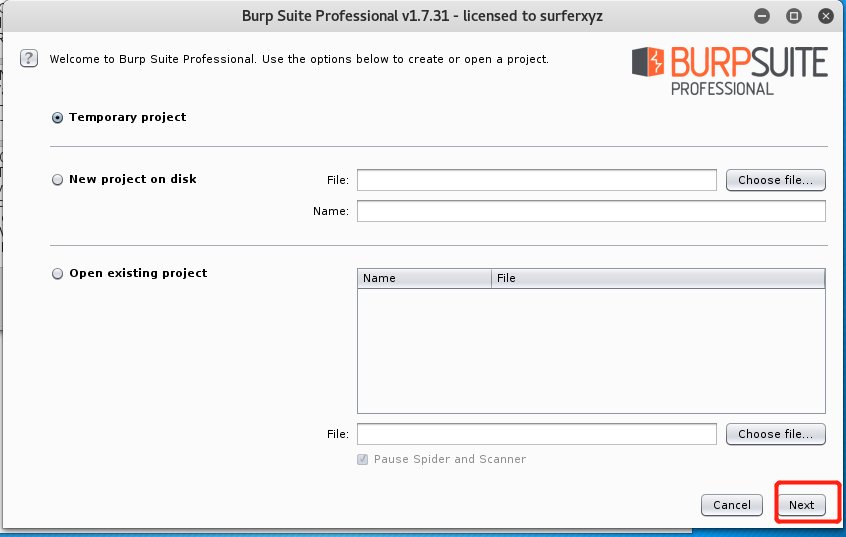The width and height of the screenshot is (846, 537).
Task: Close the Burp Suite window
Action: 825,16
